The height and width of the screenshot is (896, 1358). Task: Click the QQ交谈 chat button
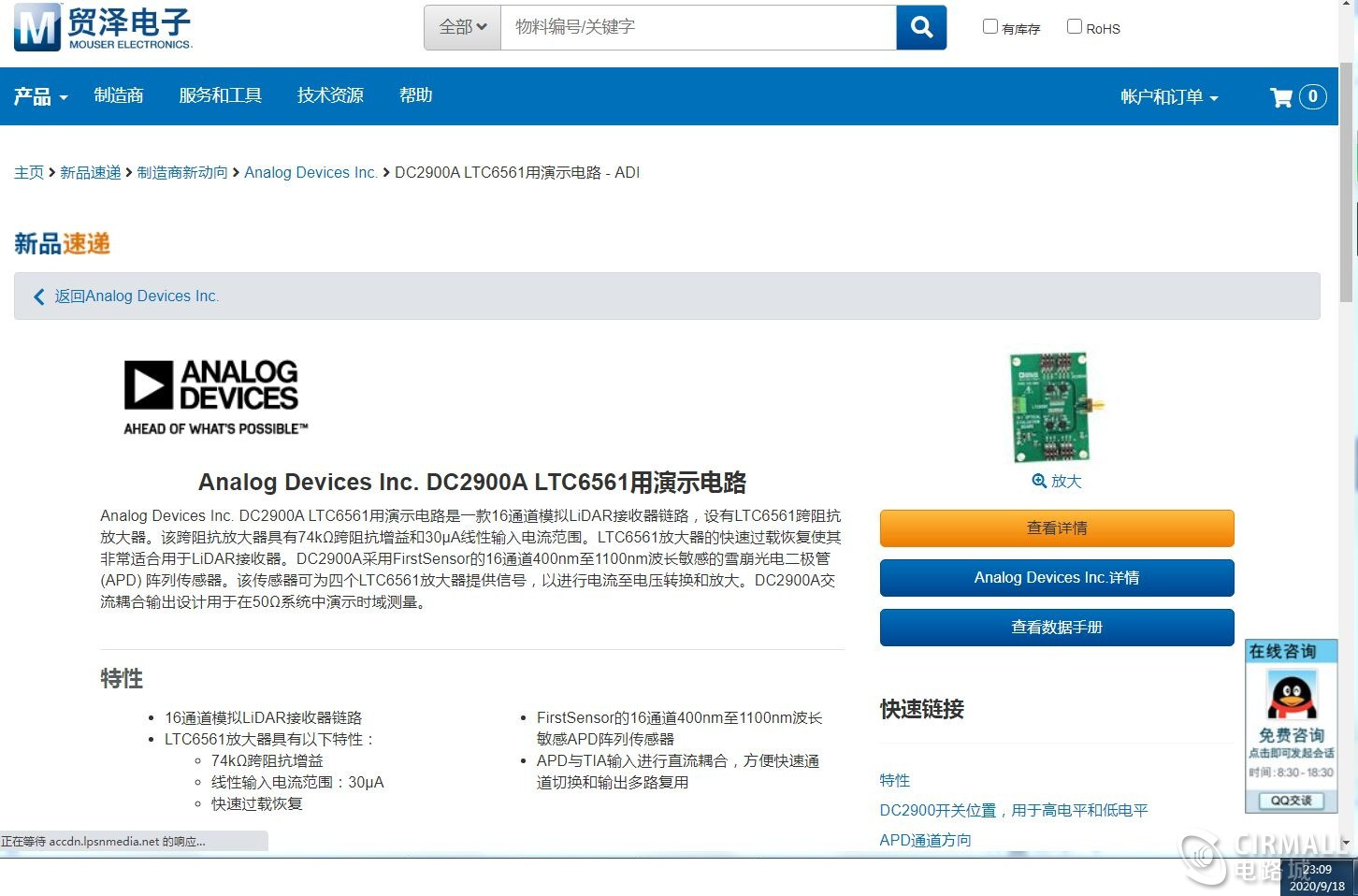1291,800
